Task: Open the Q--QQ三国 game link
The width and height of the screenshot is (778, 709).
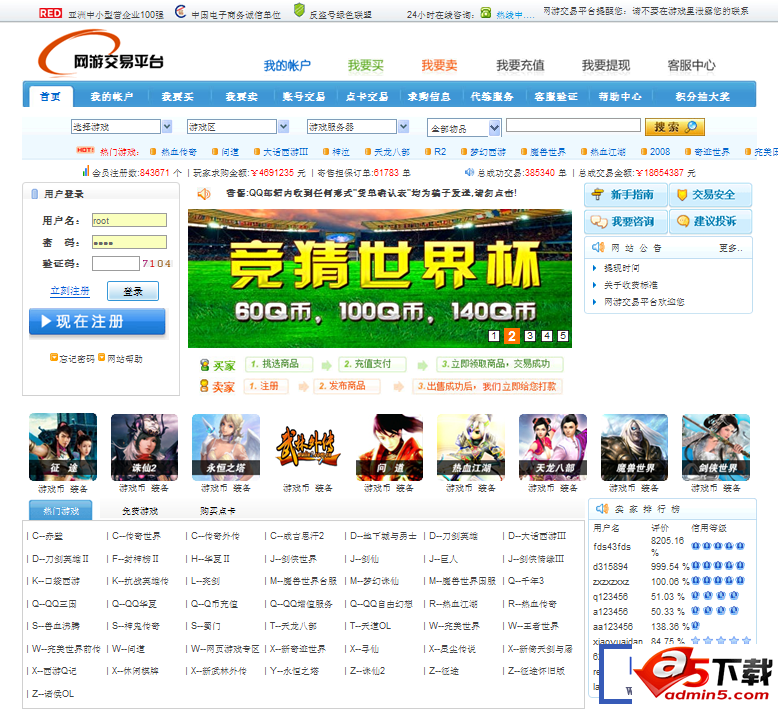Action: coord(54,604)
